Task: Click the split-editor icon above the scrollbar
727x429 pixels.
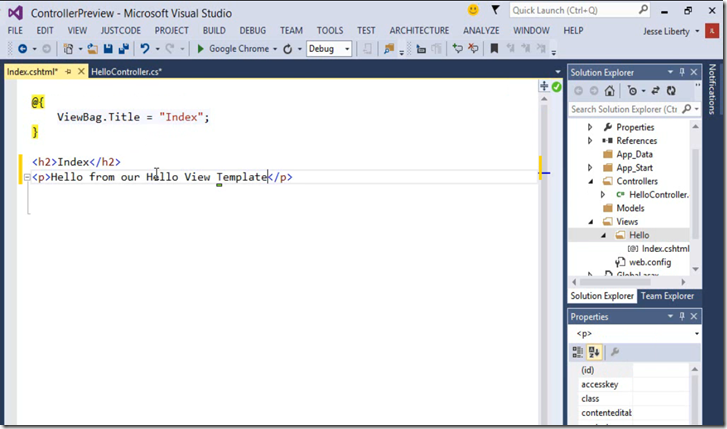Action: coord(544,86)
